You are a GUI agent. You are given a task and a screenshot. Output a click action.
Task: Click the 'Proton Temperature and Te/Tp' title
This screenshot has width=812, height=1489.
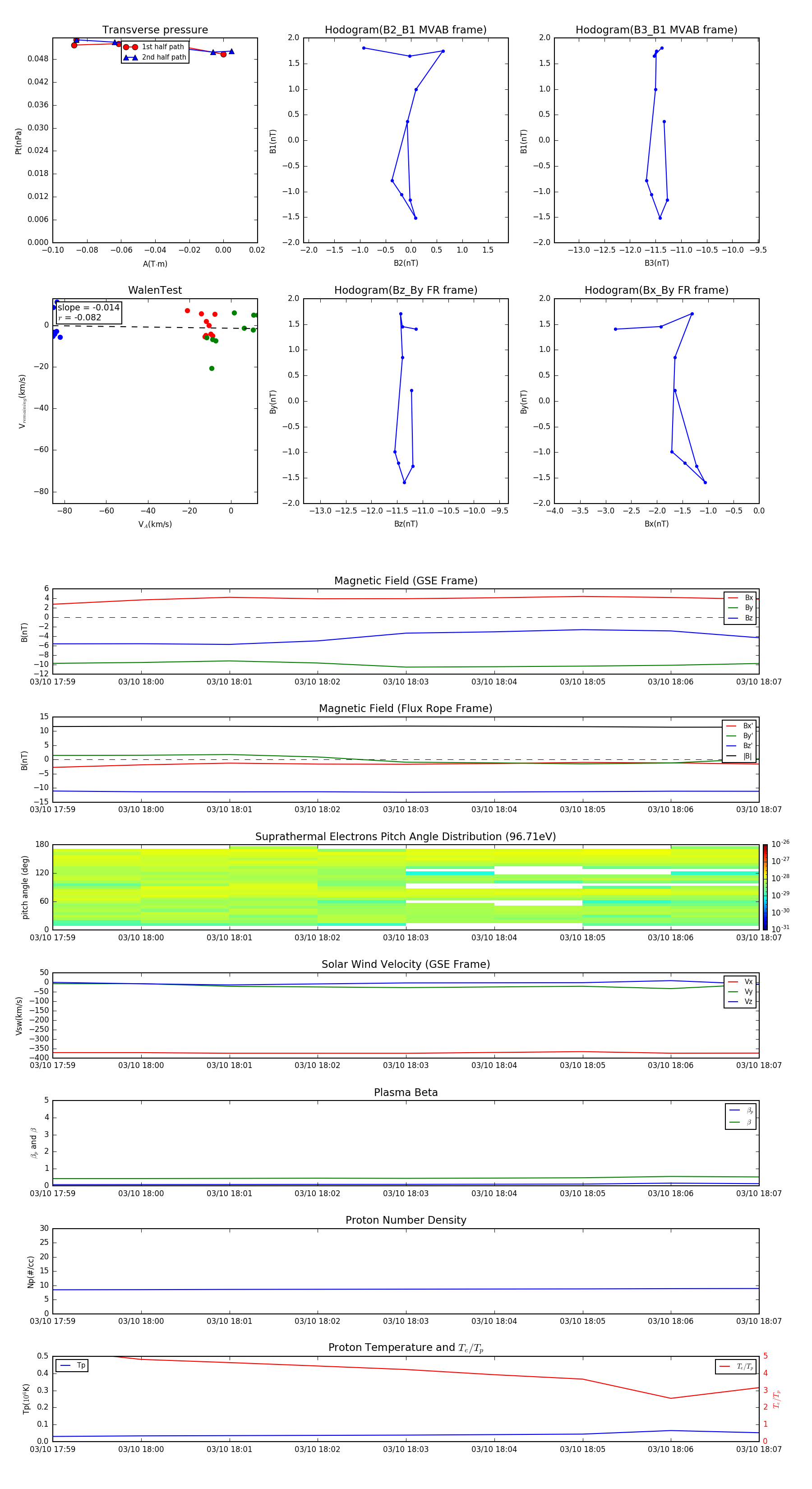coord(406,1348)
